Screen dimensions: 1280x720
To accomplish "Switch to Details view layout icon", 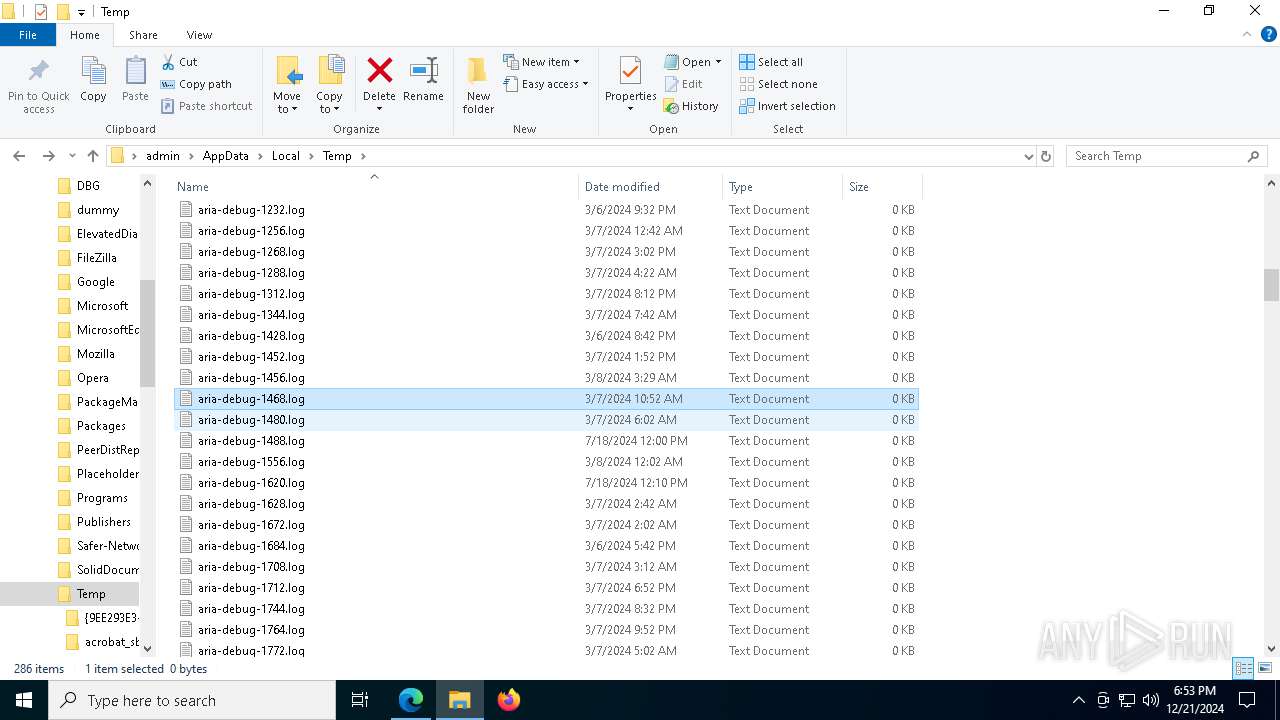I will coord(1243,668).
